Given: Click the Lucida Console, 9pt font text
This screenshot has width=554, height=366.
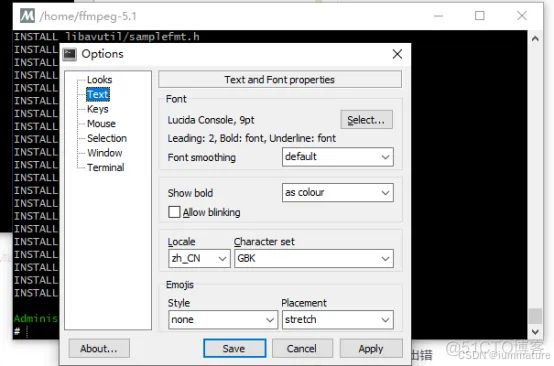Looking at the screenshot, I should pos(211,120).
